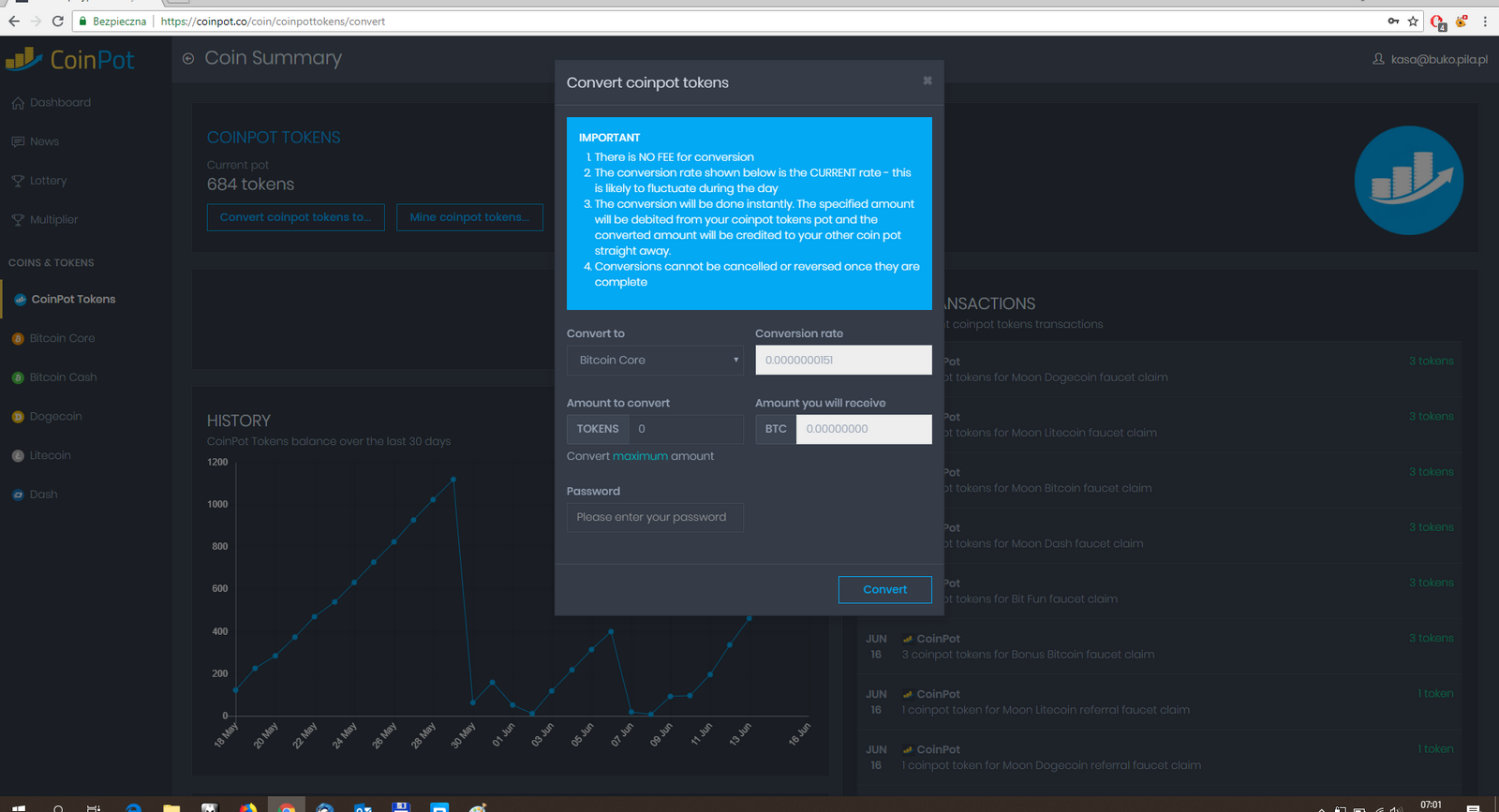Open File Explorer from taskbar
1499x812 pixels.
pyautogui.click(x=171, y=807)
